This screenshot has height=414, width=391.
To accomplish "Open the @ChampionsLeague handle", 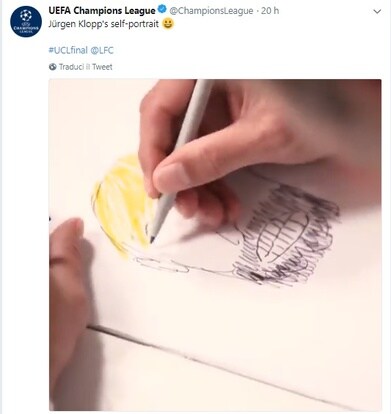I will pyautogui.click(x=211, y=11).
